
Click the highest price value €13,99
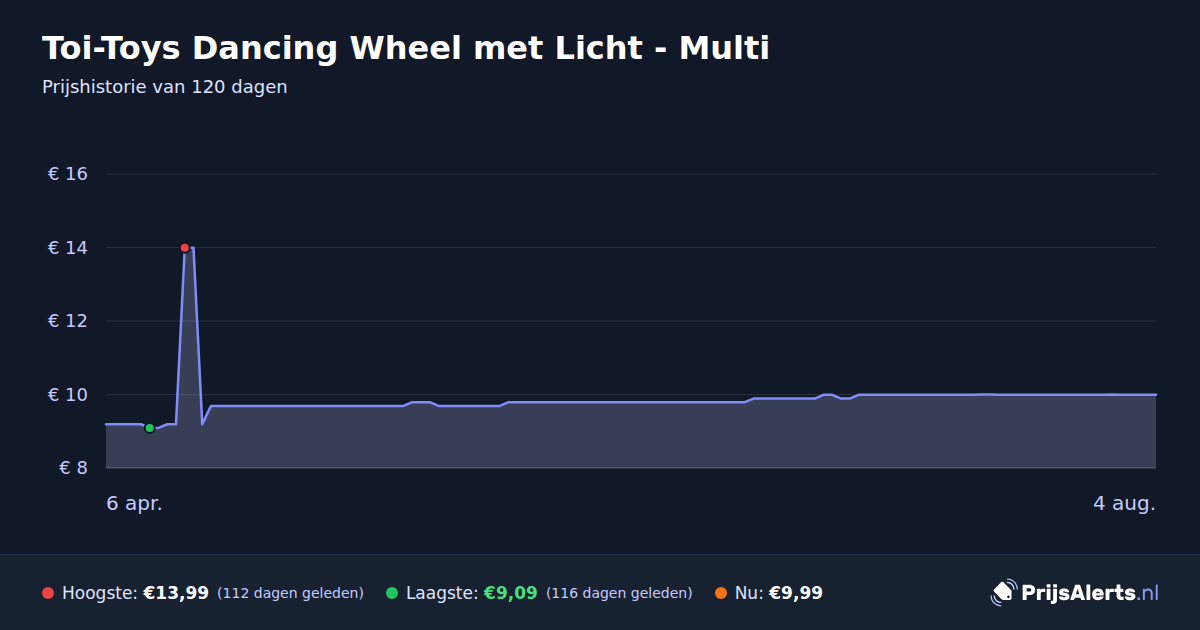pos(176,593)
